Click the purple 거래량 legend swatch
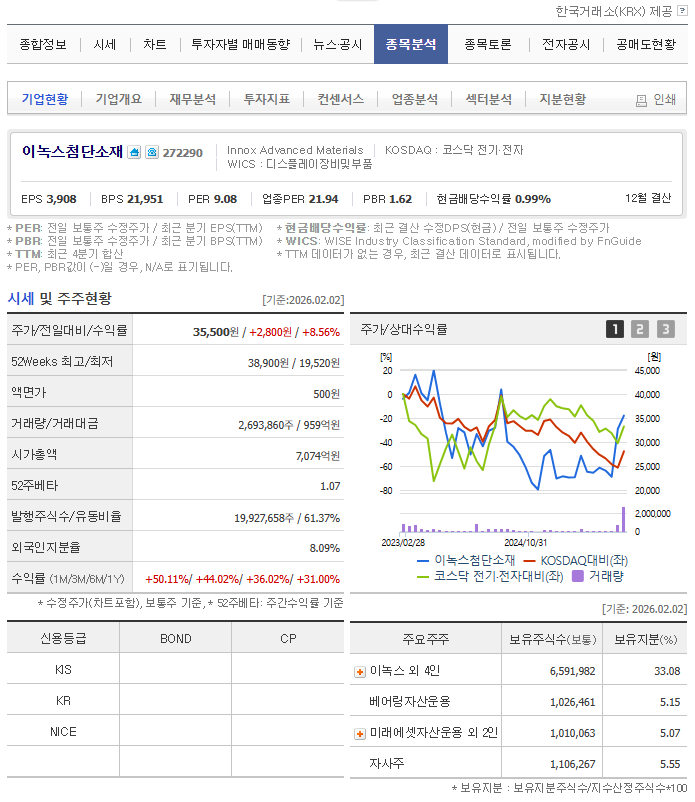Image resolution: width=695 pixels, height=802 pixels. coord(577,576)
